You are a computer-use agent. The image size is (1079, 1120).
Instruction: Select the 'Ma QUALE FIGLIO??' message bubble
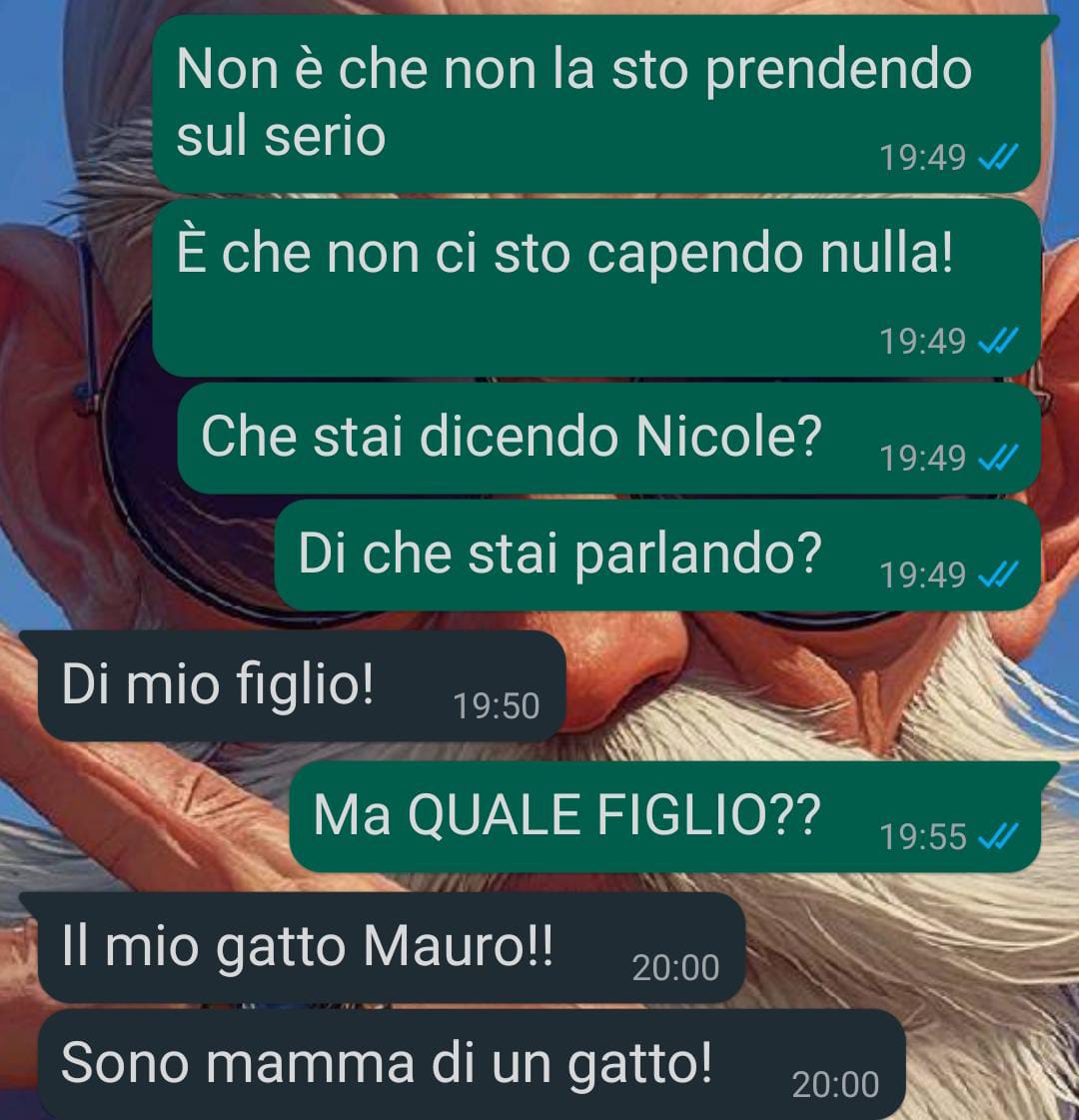tap(664, 816)
